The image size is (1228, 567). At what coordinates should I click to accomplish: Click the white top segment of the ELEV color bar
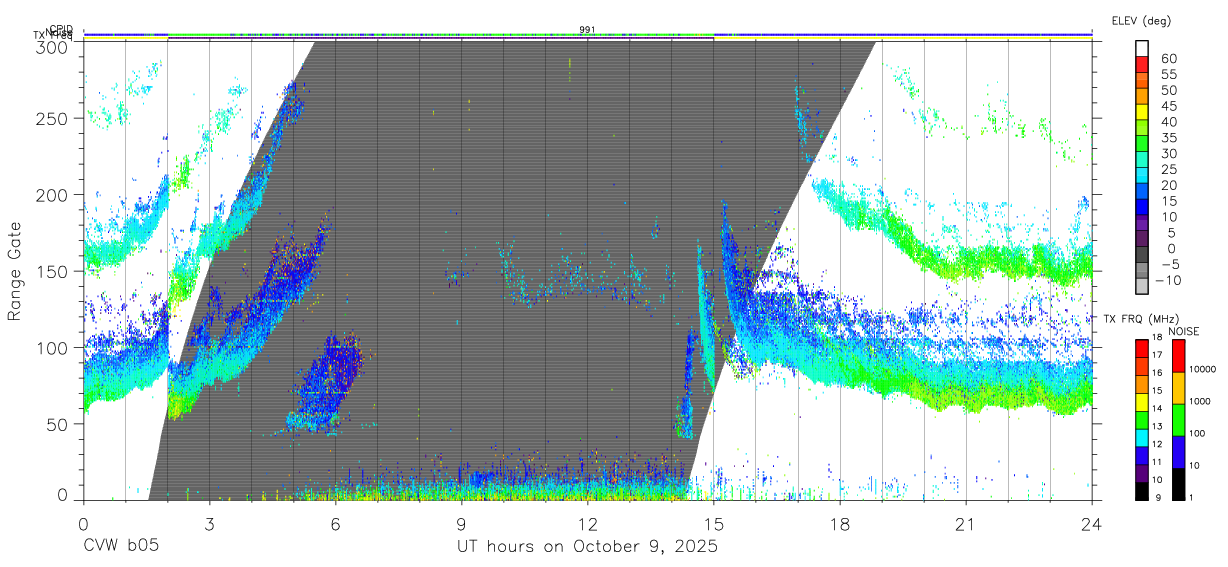coord(1142,49)
